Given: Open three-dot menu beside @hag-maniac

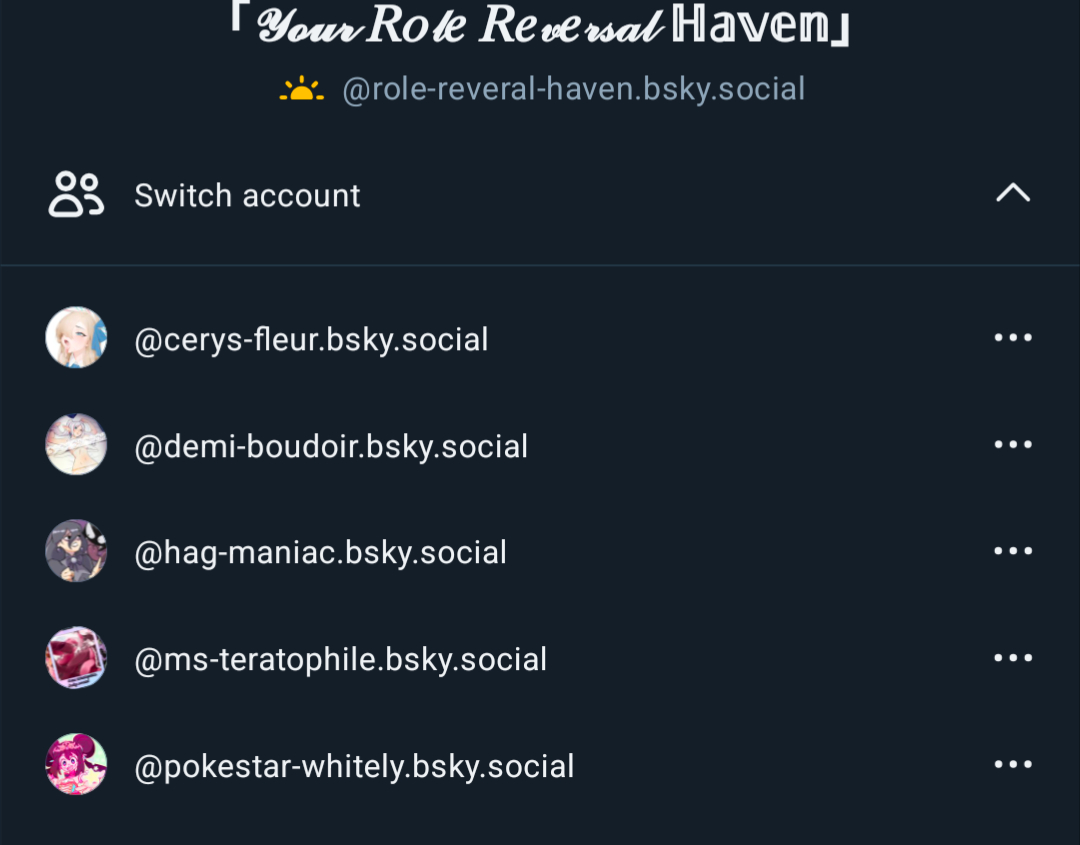Looking at the screenshot, I should click(1012, 551).
